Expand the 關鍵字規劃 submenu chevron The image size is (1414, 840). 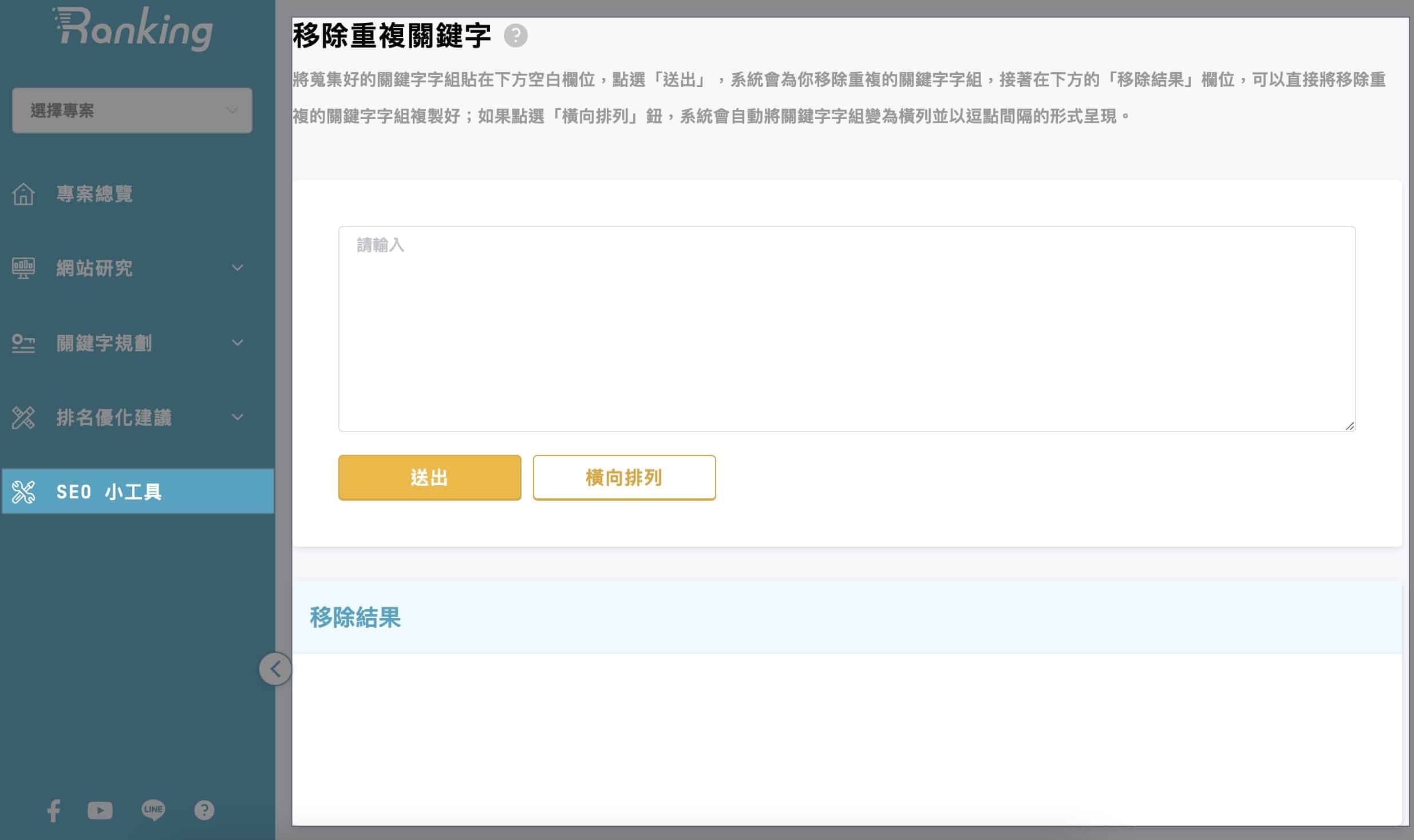pos(237,343)
